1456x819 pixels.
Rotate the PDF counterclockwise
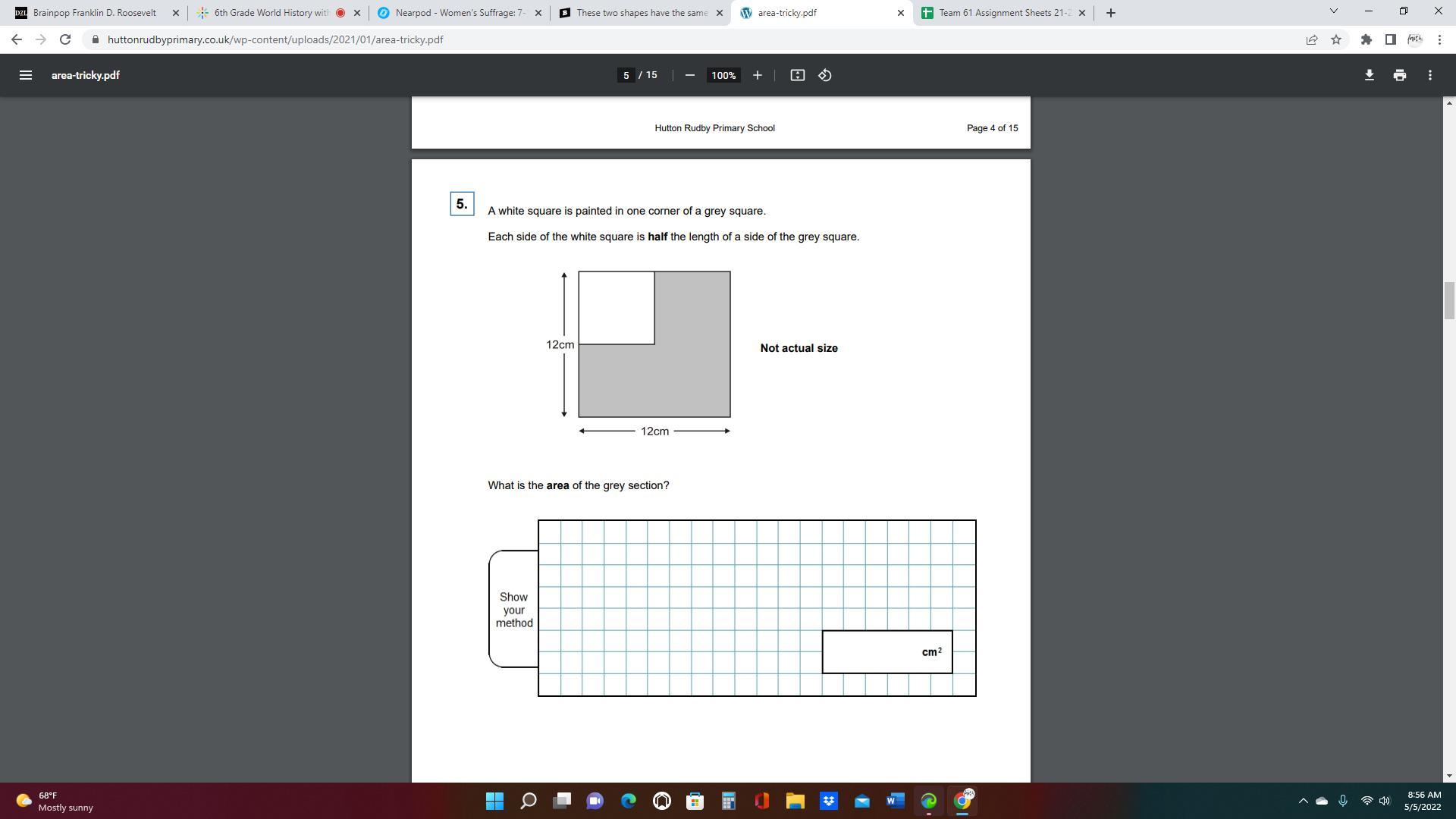click(825, 75)
